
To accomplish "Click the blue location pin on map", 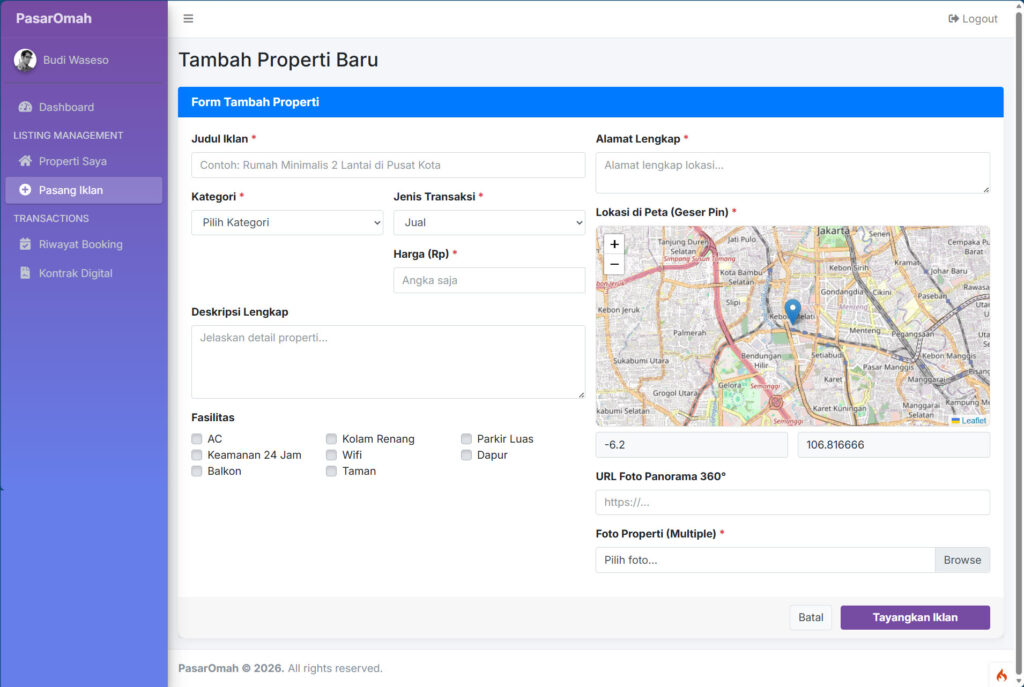I will pos(792,311).
